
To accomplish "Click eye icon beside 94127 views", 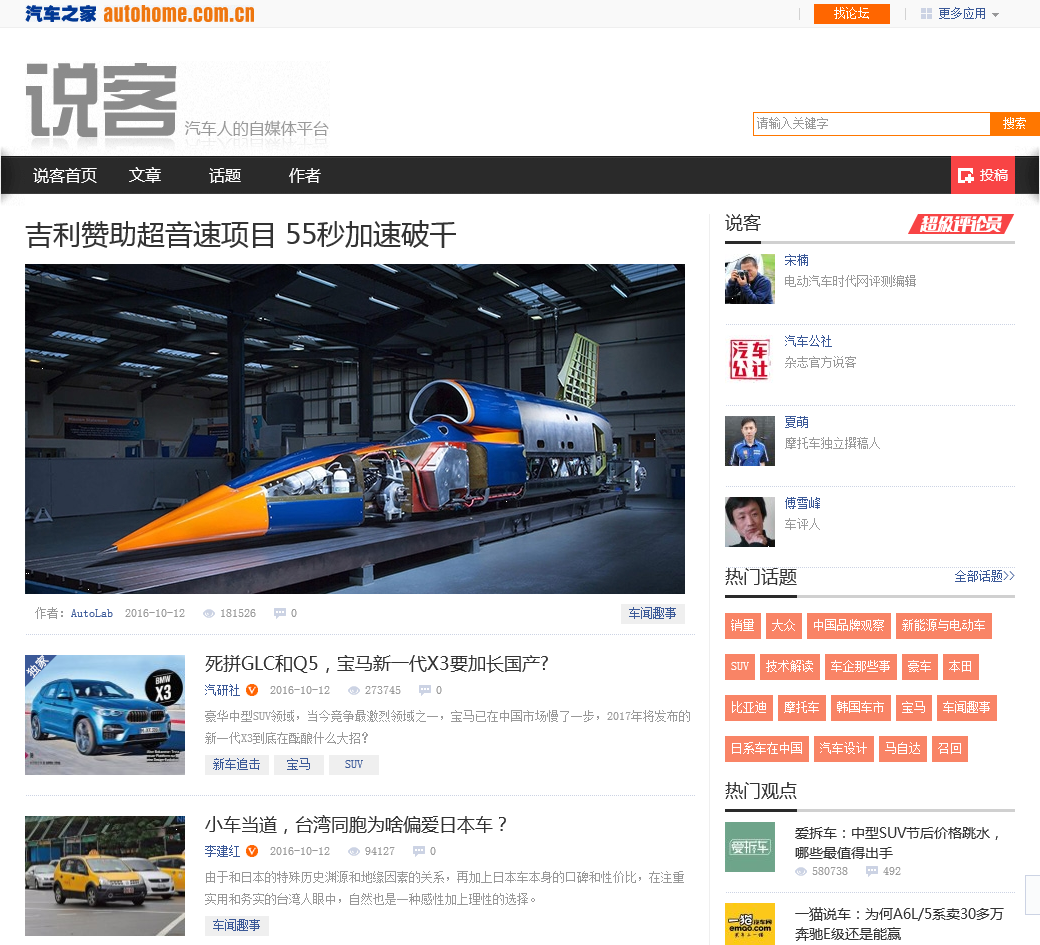I will (x=354, y=852).
